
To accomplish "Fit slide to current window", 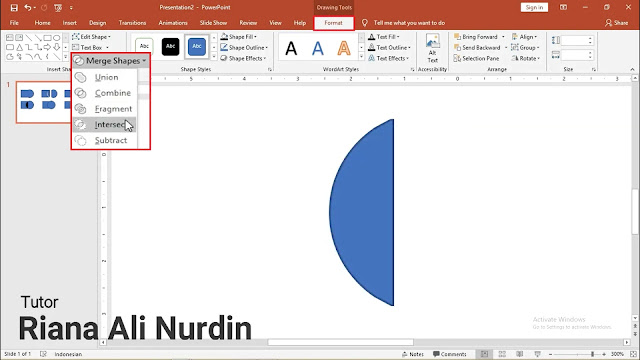I will 633,354.
